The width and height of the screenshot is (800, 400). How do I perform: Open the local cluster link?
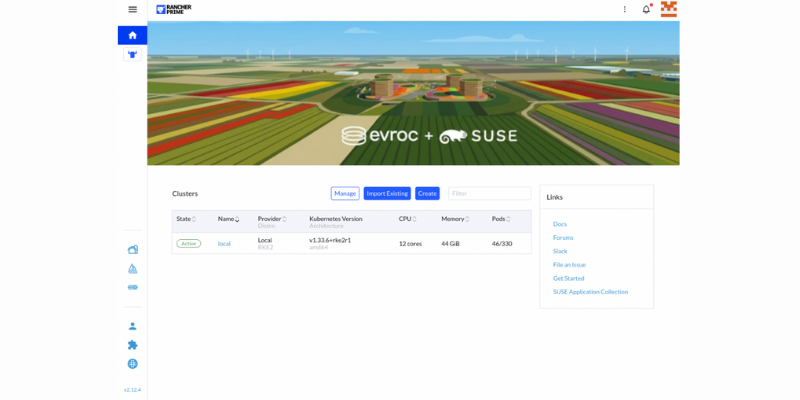pyautogui.click(x=224, y=244)
